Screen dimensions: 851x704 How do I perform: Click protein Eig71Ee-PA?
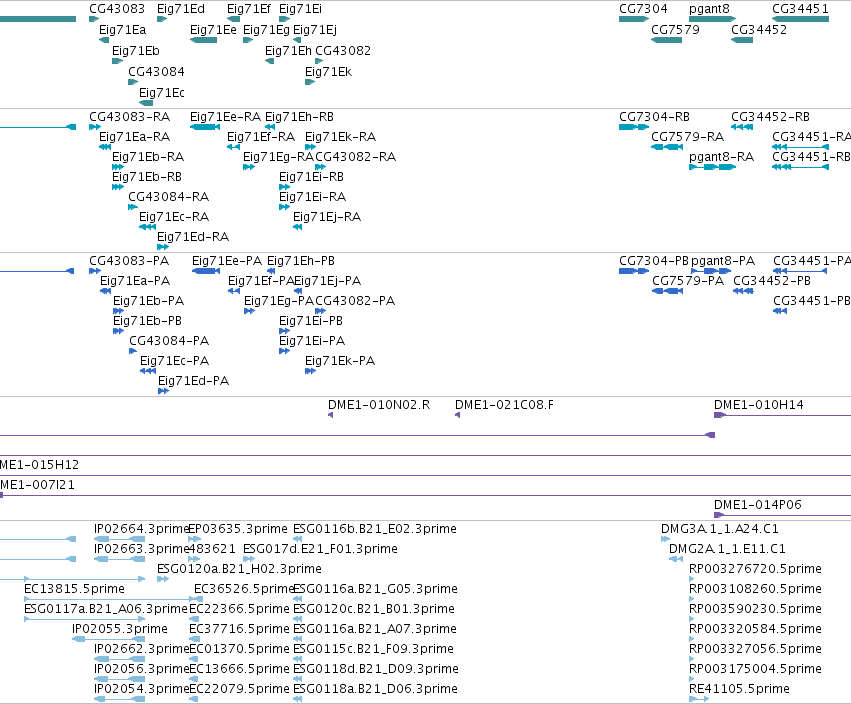(227, 261)
